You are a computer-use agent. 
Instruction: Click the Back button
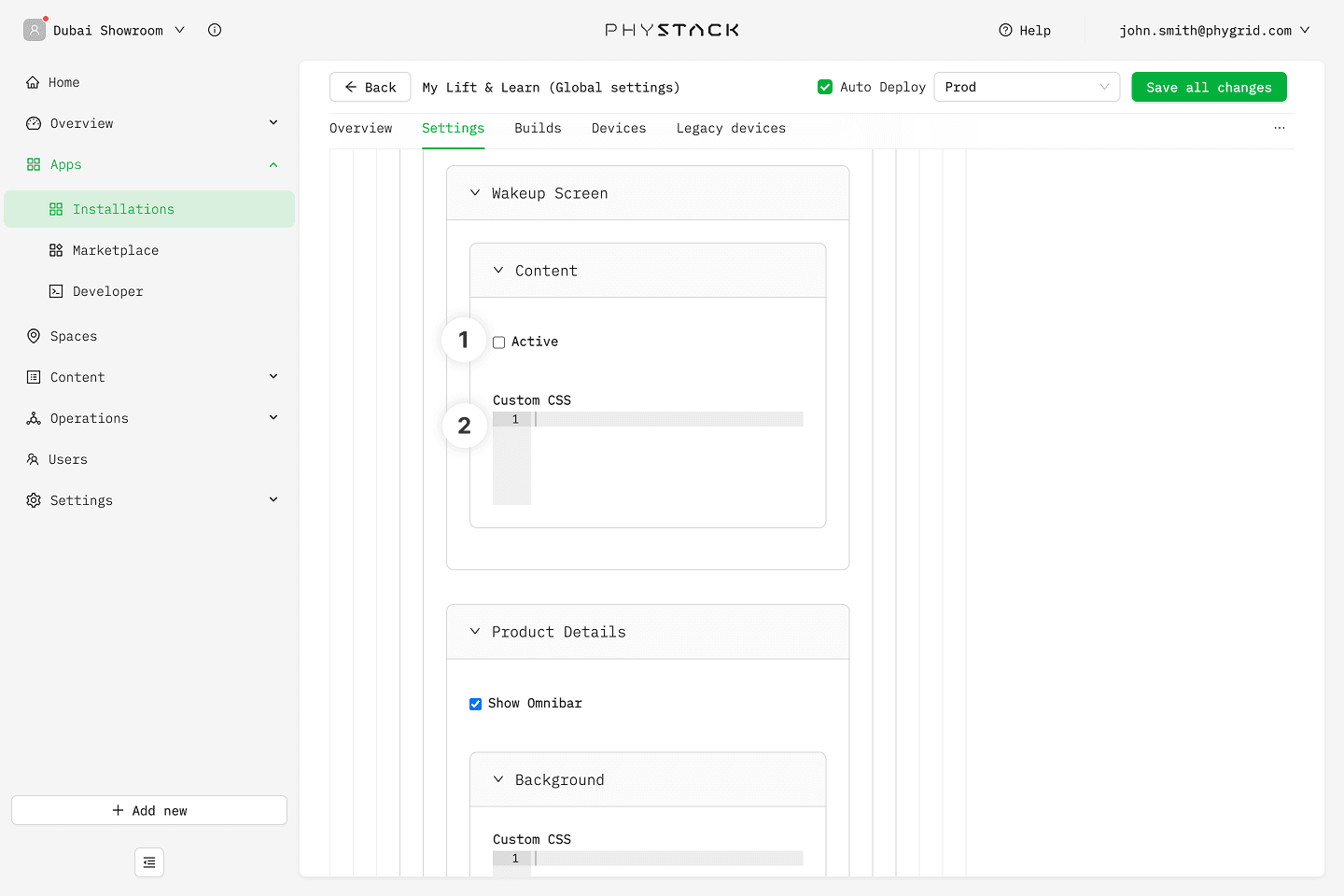pos(370,87)
